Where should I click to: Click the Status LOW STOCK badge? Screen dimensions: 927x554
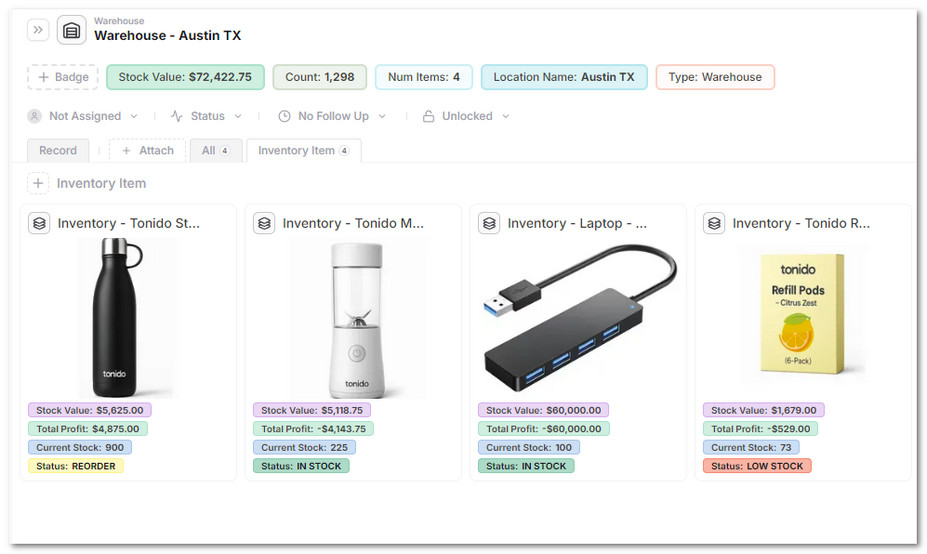(x=757, y=466)
